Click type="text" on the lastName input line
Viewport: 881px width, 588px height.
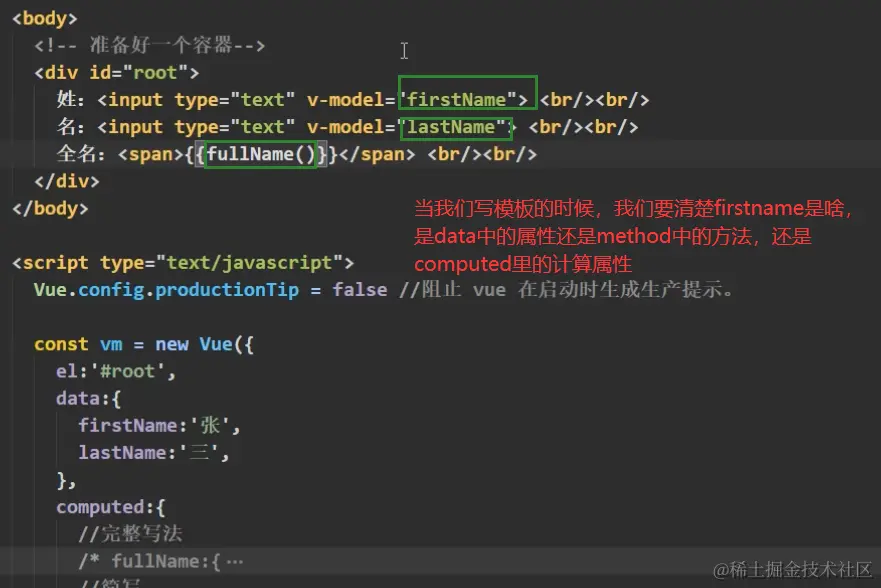point(235,127)
